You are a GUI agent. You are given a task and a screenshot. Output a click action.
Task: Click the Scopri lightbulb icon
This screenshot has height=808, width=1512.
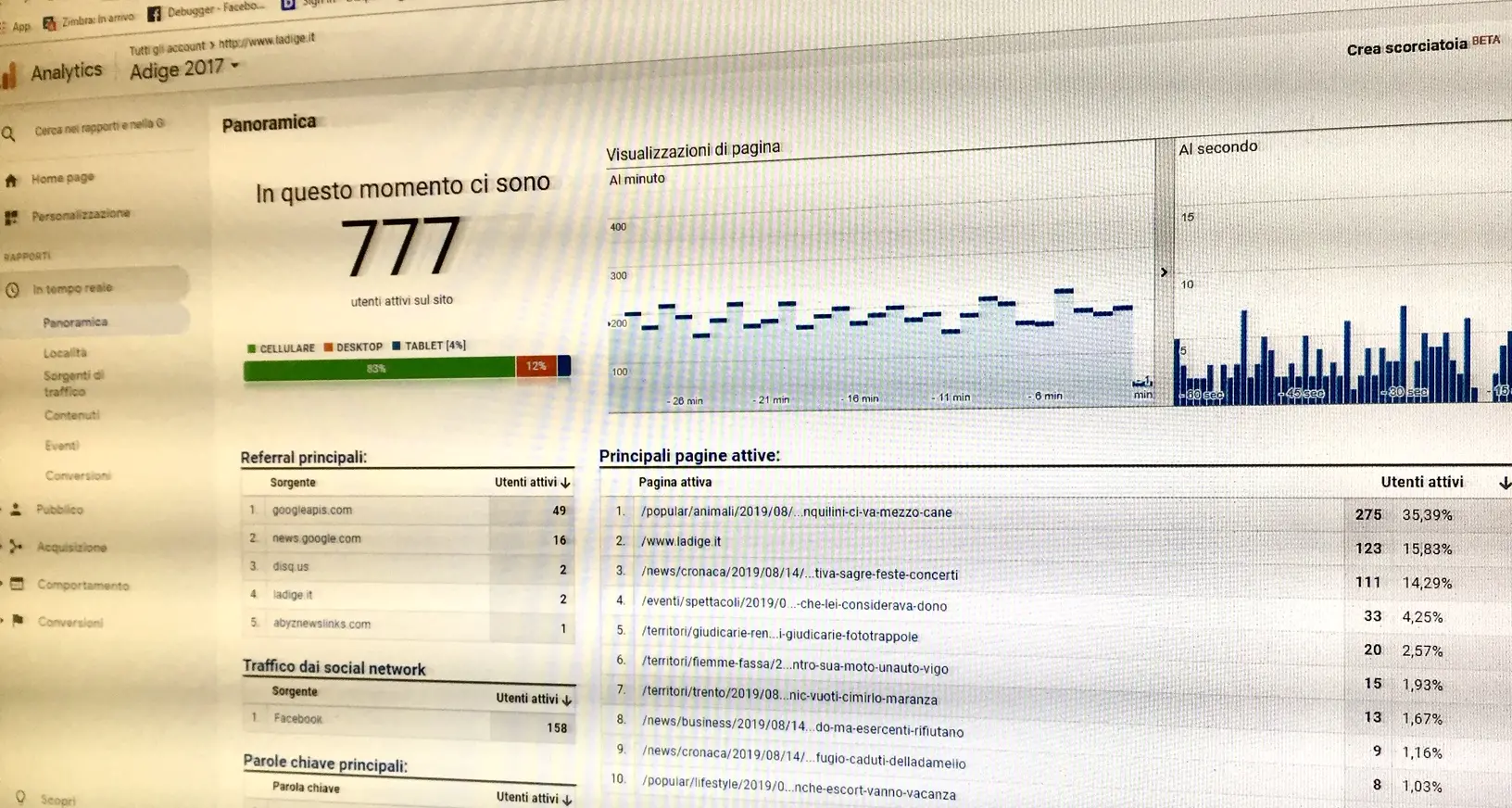[20, 798]
